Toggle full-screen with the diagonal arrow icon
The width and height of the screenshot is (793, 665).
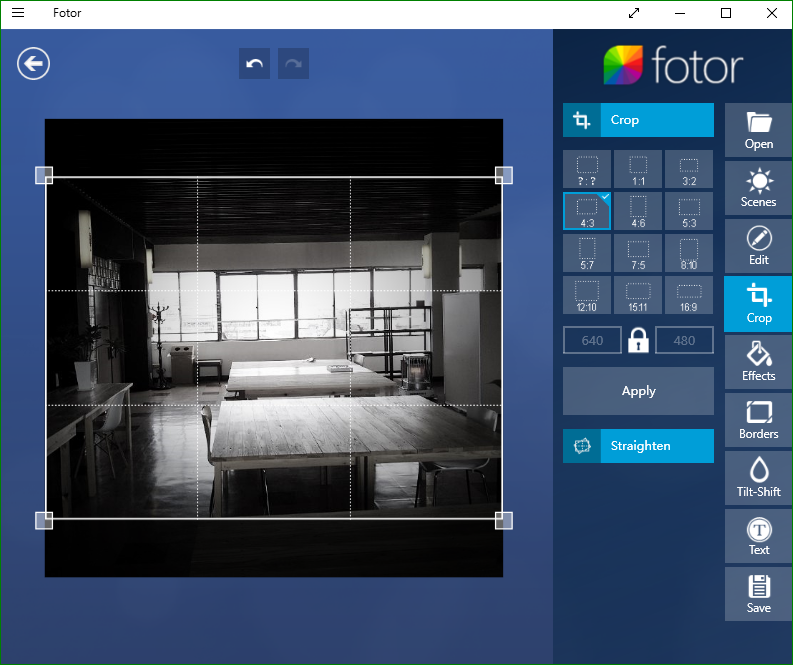634,13
